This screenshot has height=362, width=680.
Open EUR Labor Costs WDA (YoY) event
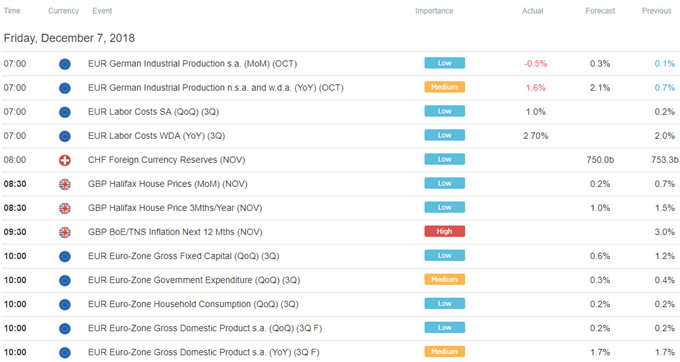[157, 136]
